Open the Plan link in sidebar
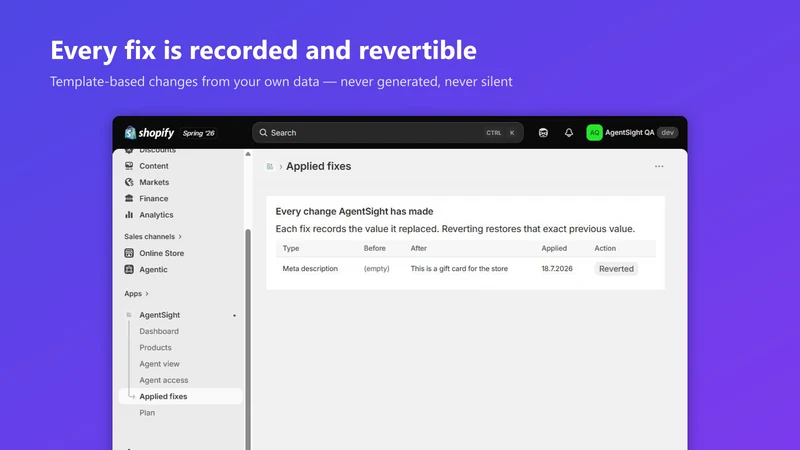The height and width of the screenshot is (450, 800). pyautogui.click(x=147, y=413)
